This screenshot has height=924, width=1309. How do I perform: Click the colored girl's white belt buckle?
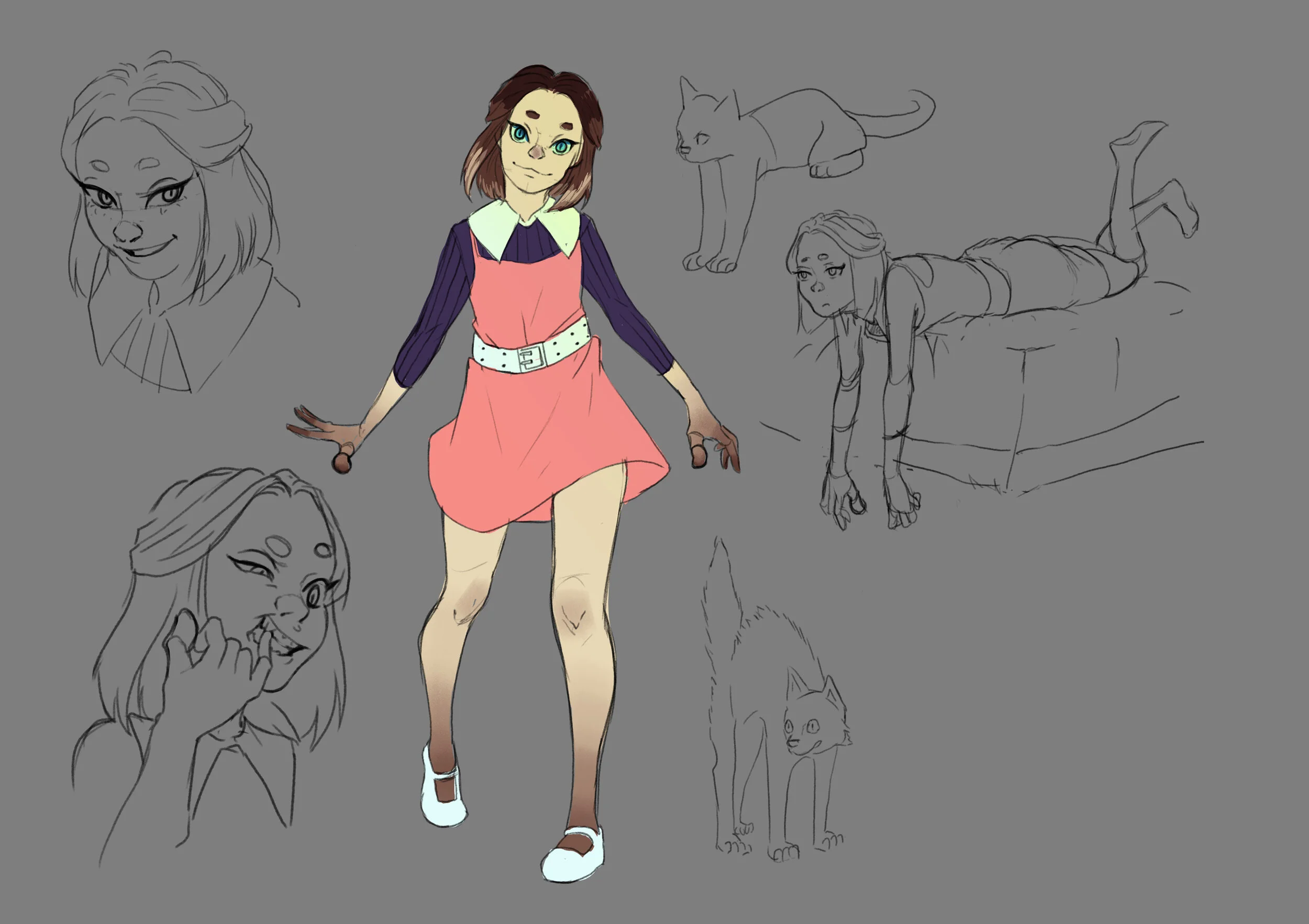(x=532, y=359)
